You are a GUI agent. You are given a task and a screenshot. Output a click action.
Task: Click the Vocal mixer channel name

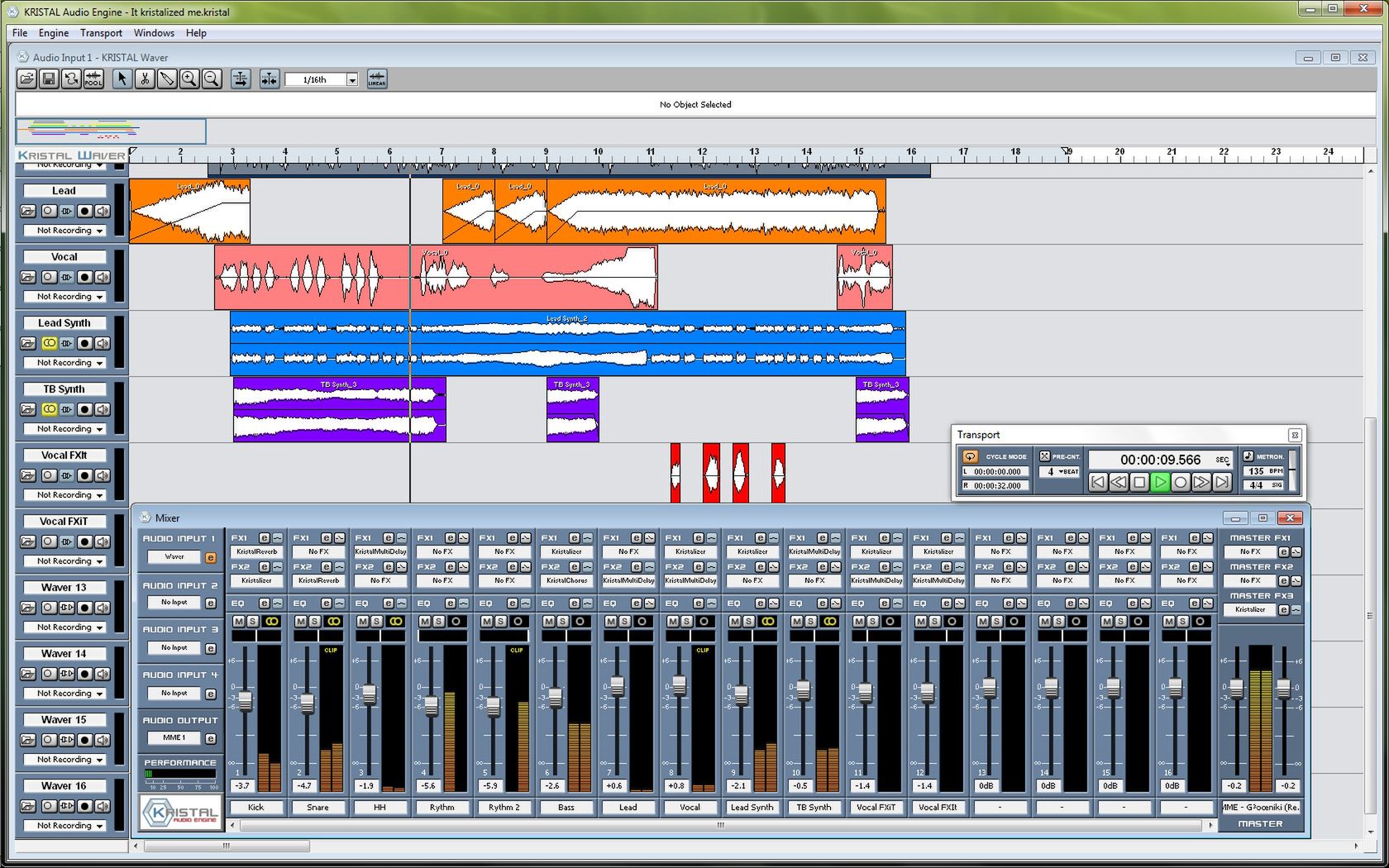(x=690, y=808)
